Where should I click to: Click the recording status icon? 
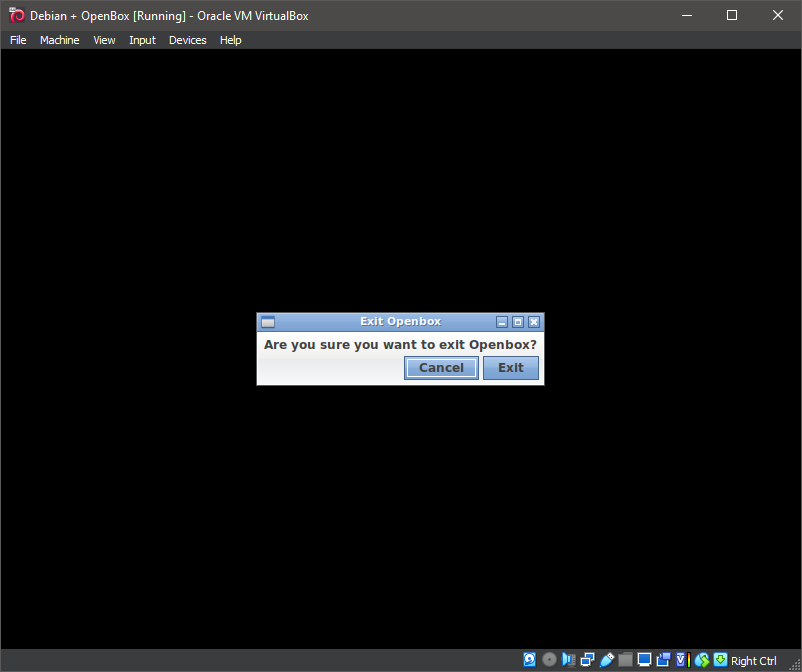coord(662,660)
